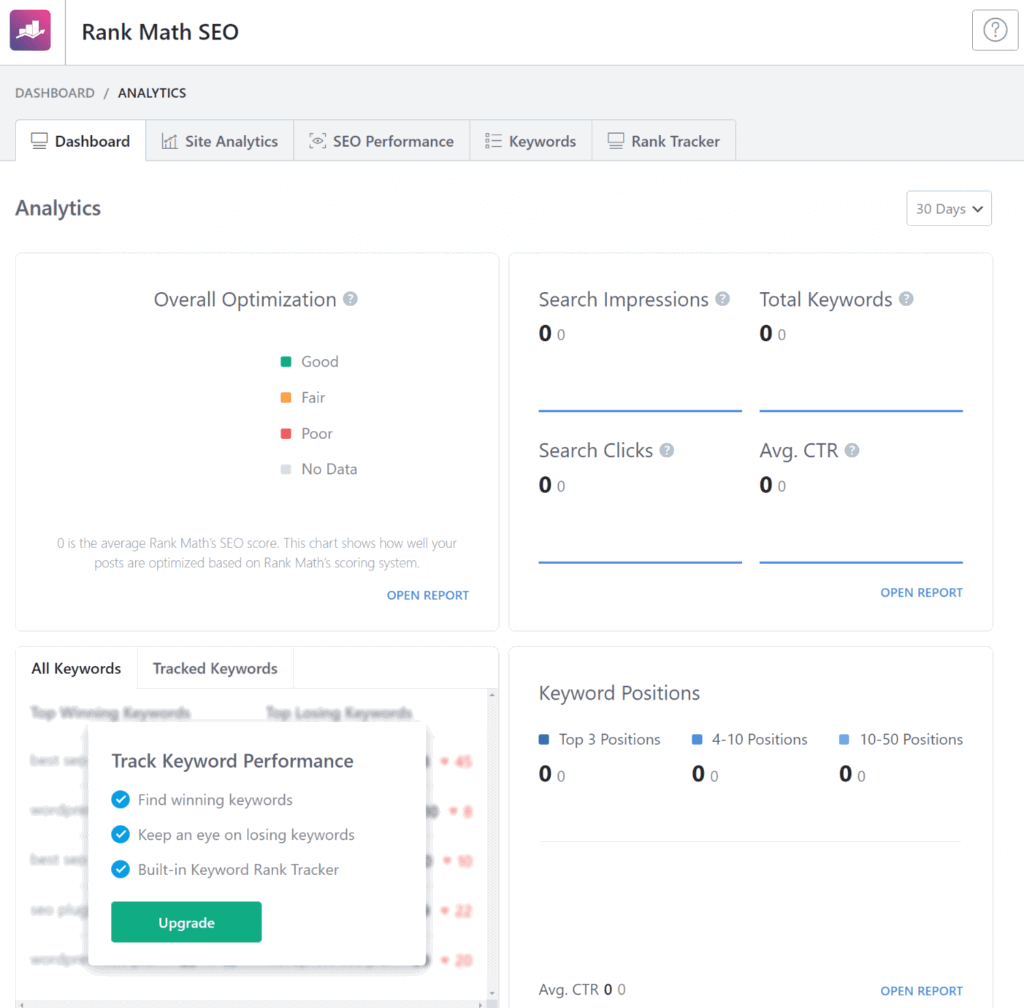Click the Find winning keywords checkmark

click(x=121, y=800)
